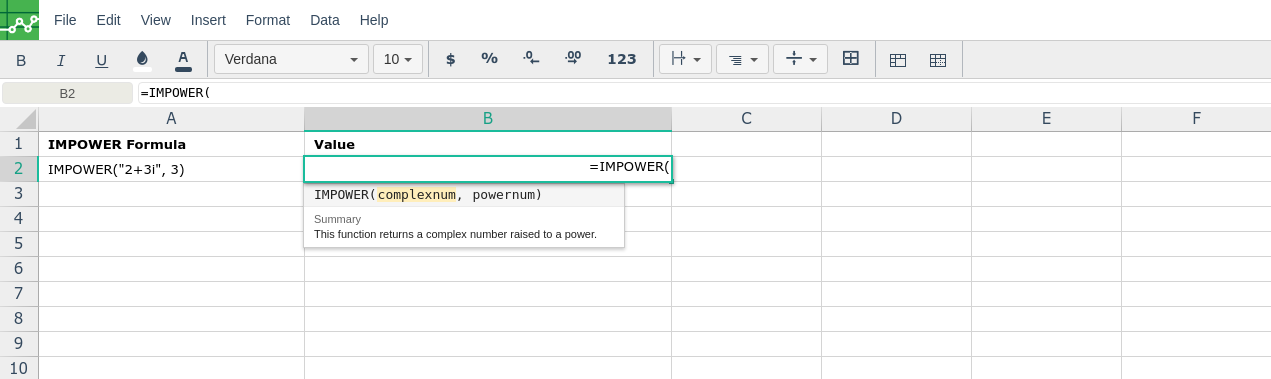The width and height of the screenshot is (1271, 379).
Task: Open the Insert menu
Action: [208, 20]
